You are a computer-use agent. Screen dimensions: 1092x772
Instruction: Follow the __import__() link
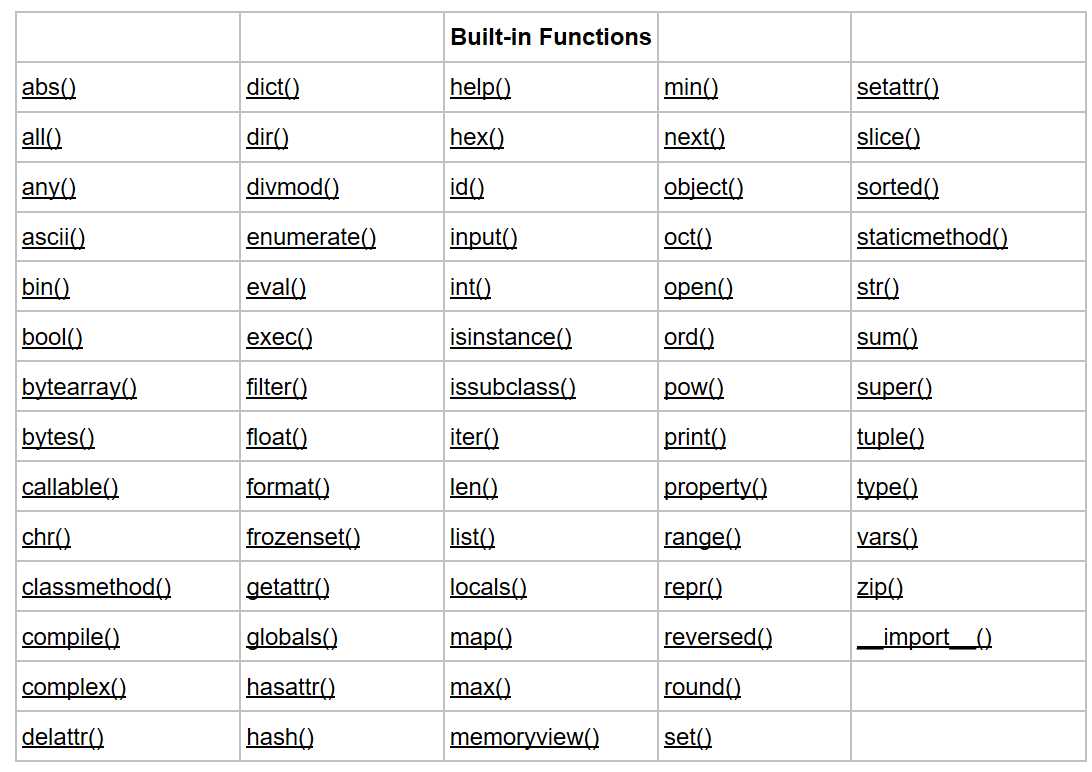(x=924, y=638)
